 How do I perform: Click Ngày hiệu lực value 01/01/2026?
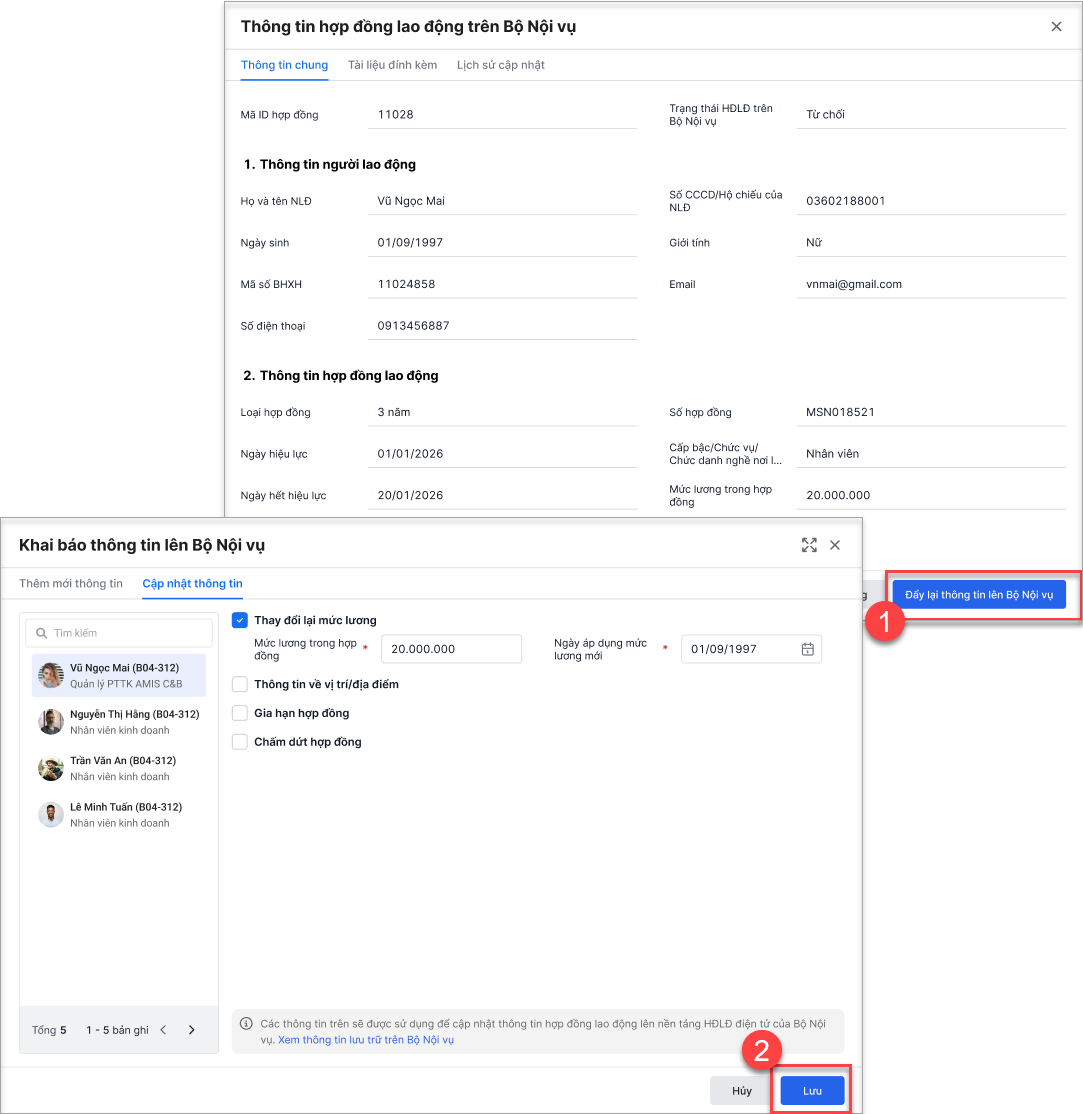click(410, 453)
